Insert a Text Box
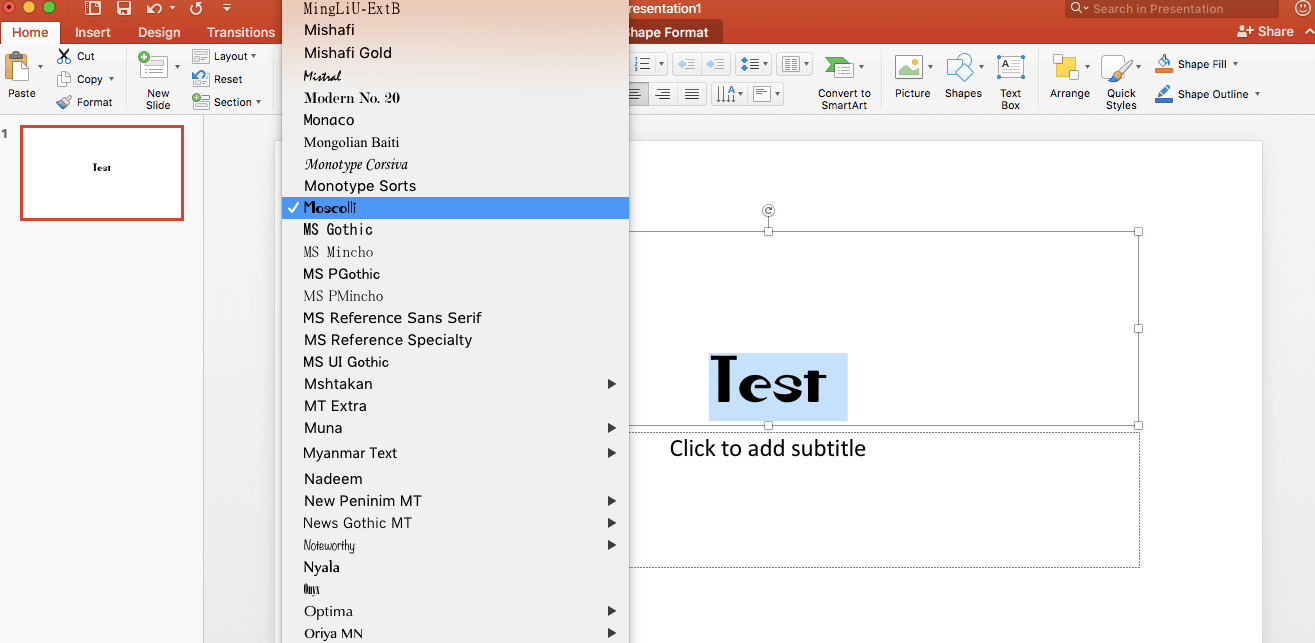Viewport: 1315px width, 643px height. (x=1010, y=68)
